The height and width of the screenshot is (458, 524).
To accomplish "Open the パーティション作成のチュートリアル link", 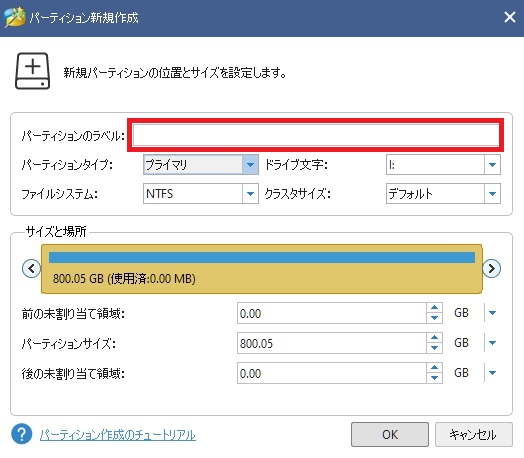I will [118, 435].
